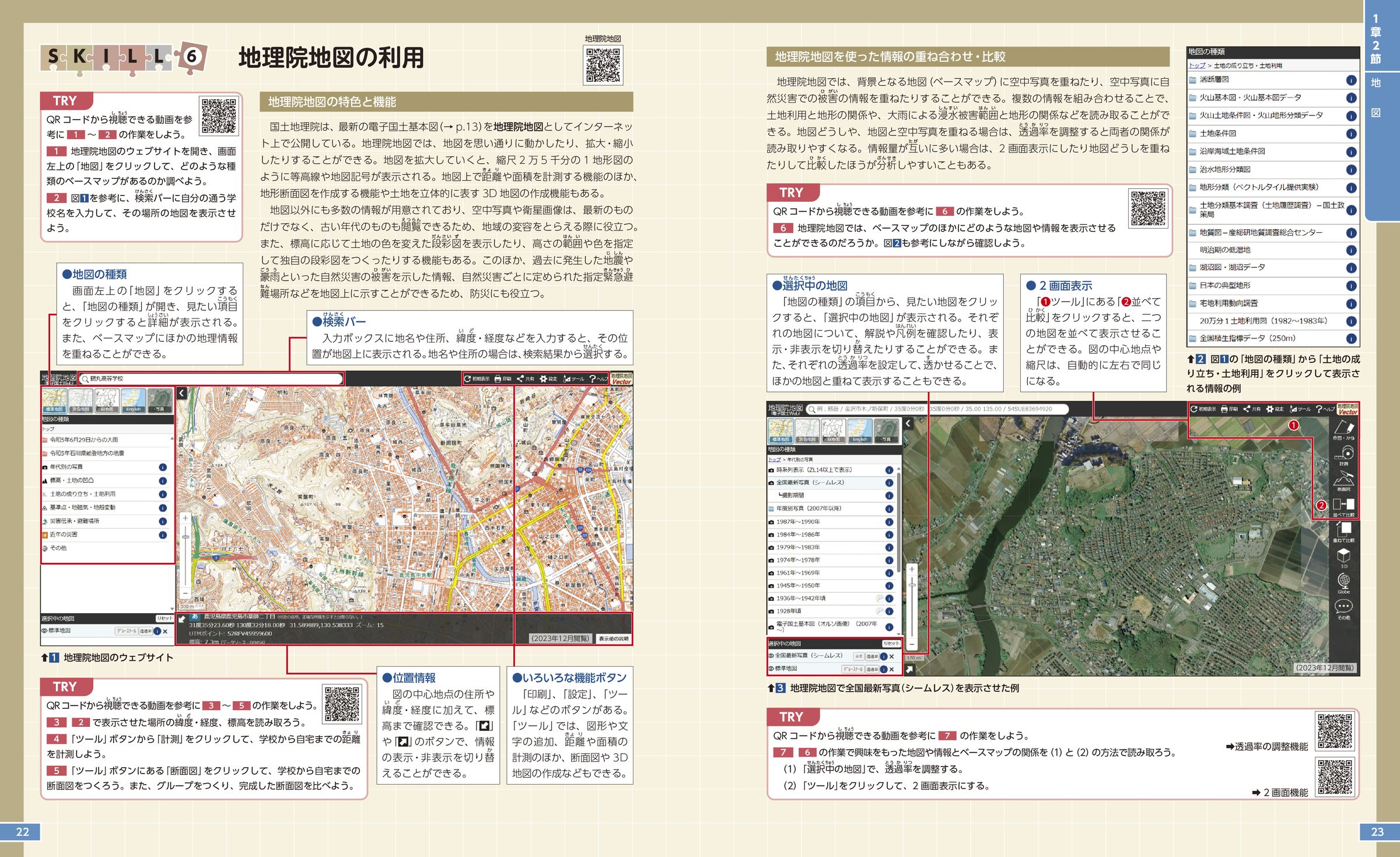Toggle 合成 button on 全国最新写真 layer

[859, 656]
